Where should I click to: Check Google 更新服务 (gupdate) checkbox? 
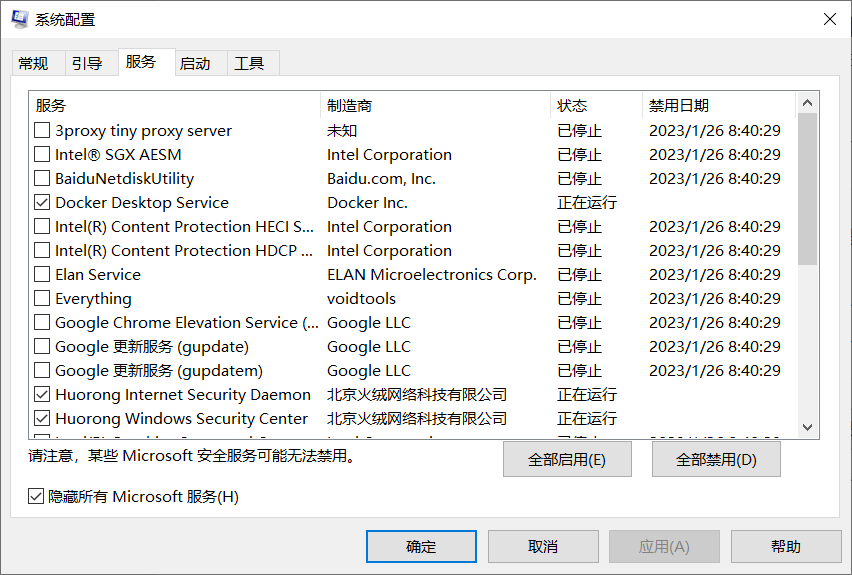tap(42, 346)
